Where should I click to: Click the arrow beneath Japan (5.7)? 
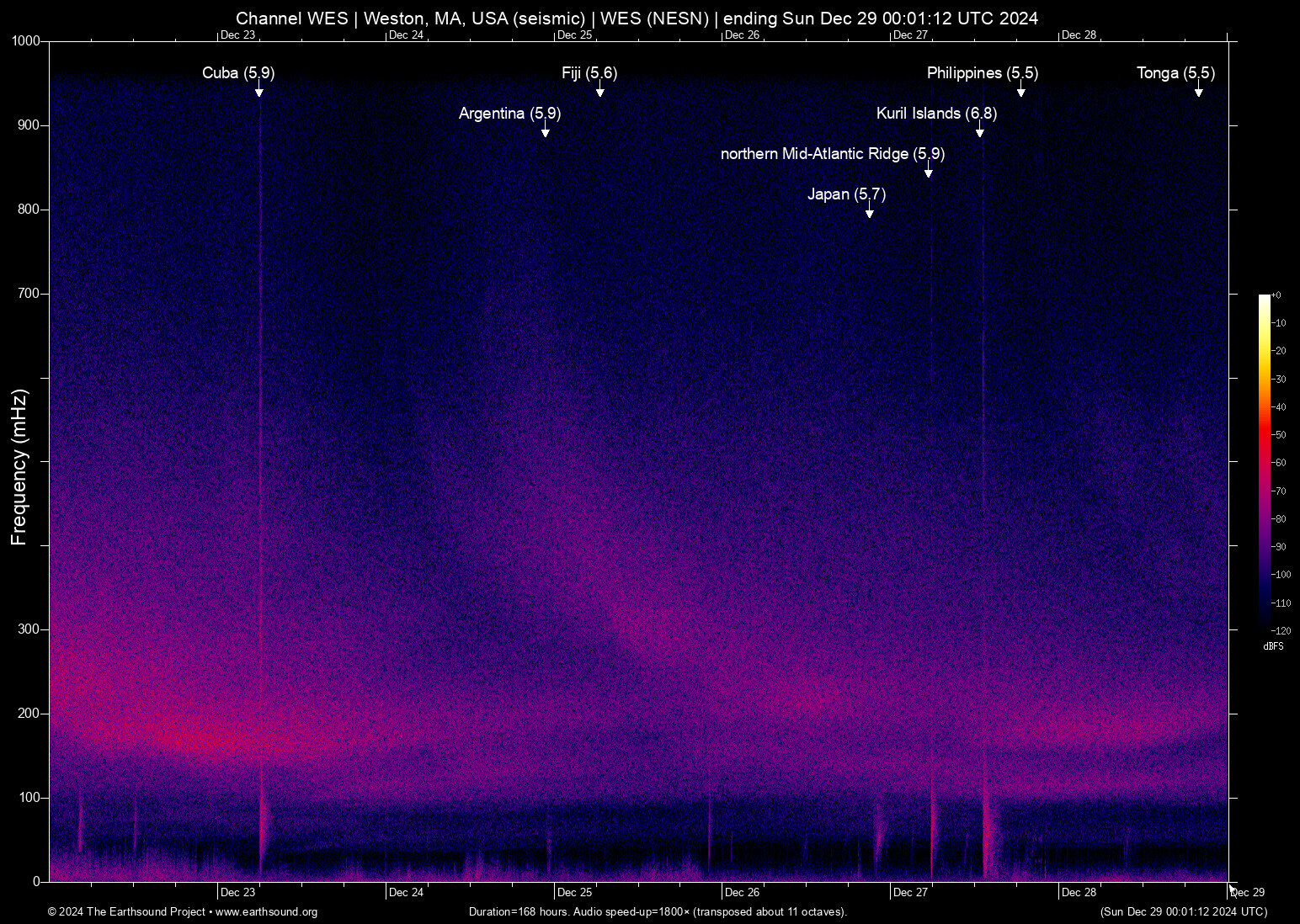(x=870, y=214)
